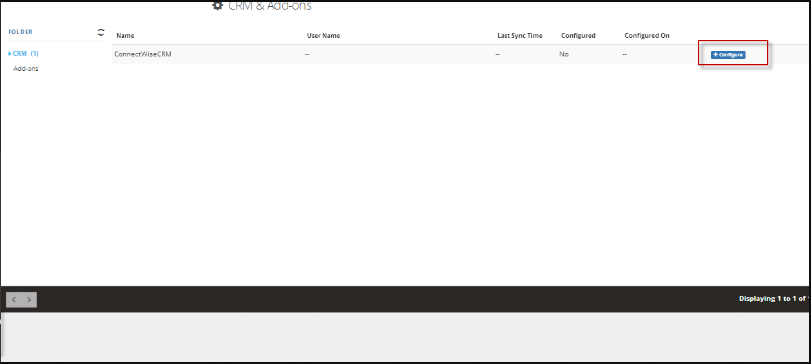Click the Displaying 1 to 1 status text
This screenshot has height=364, width=811.
(774, 299)
